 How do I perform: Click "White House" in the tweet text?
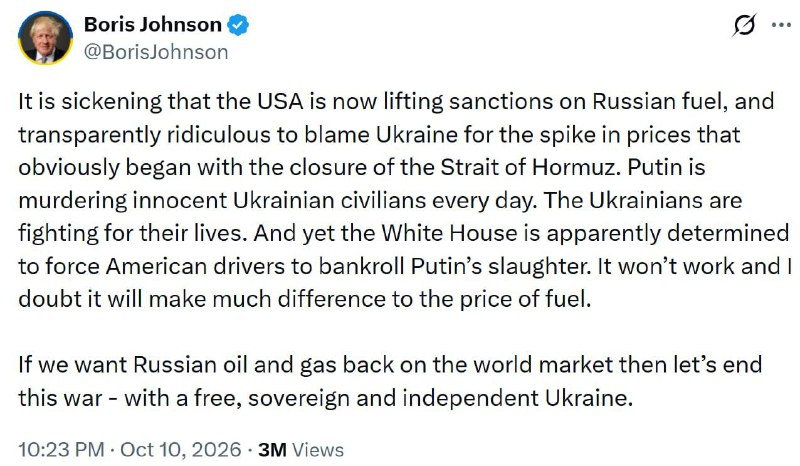449,233
